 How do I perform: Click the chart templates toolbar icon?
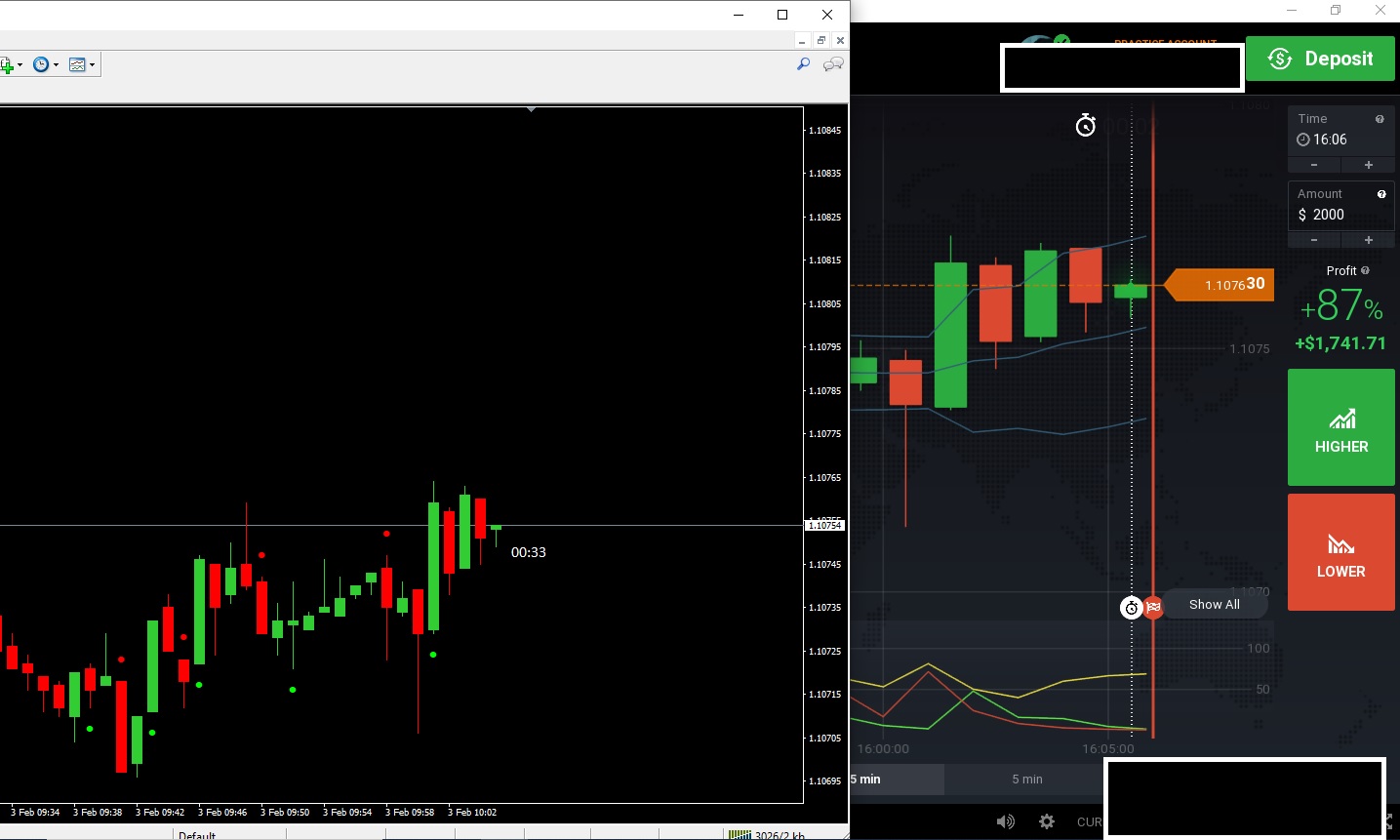(77, 64)
